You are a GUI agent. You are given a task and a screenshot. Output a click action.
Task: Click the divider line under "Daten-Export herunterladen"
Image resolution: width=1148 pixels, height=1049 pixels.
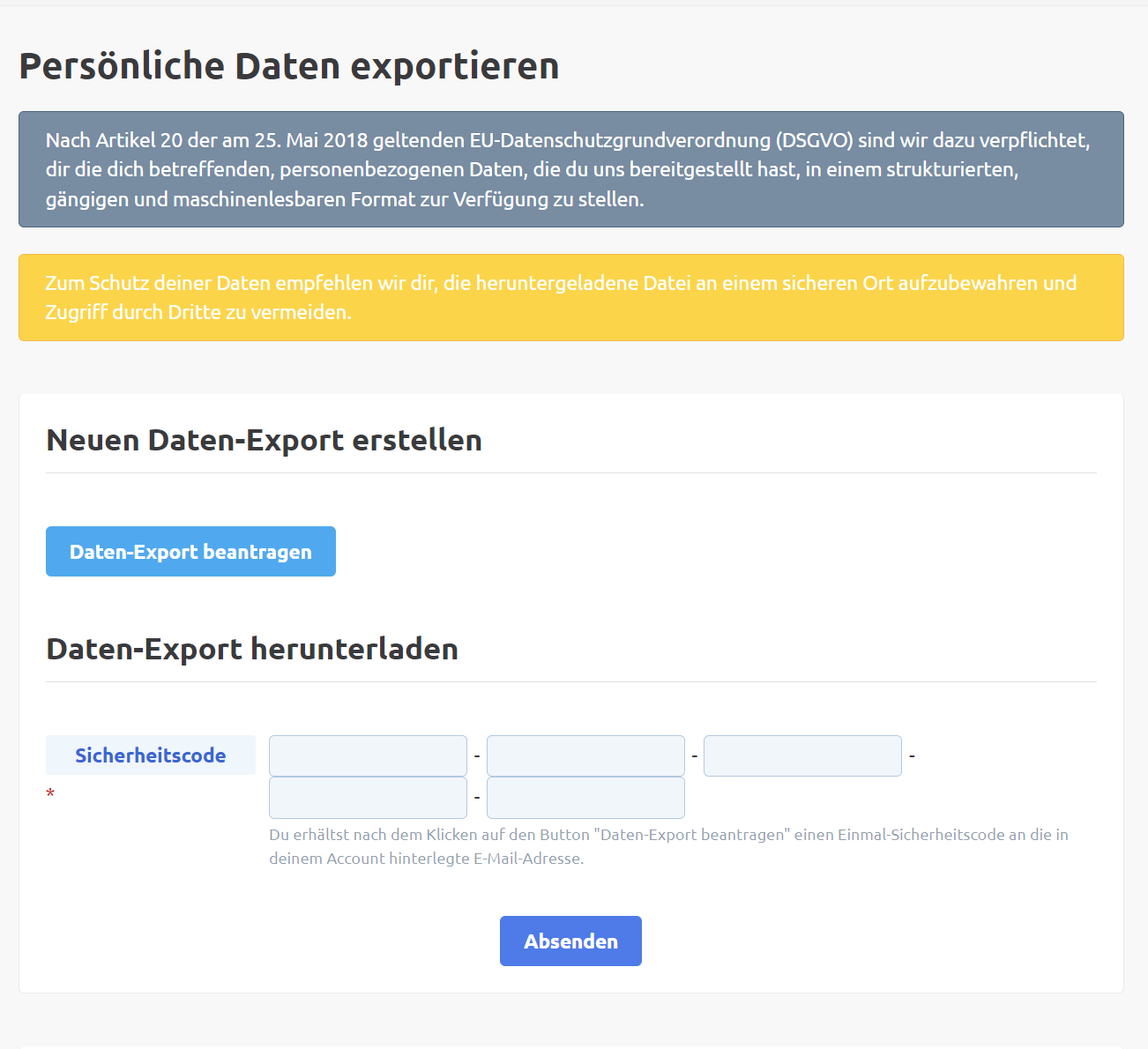pos(570,681)
